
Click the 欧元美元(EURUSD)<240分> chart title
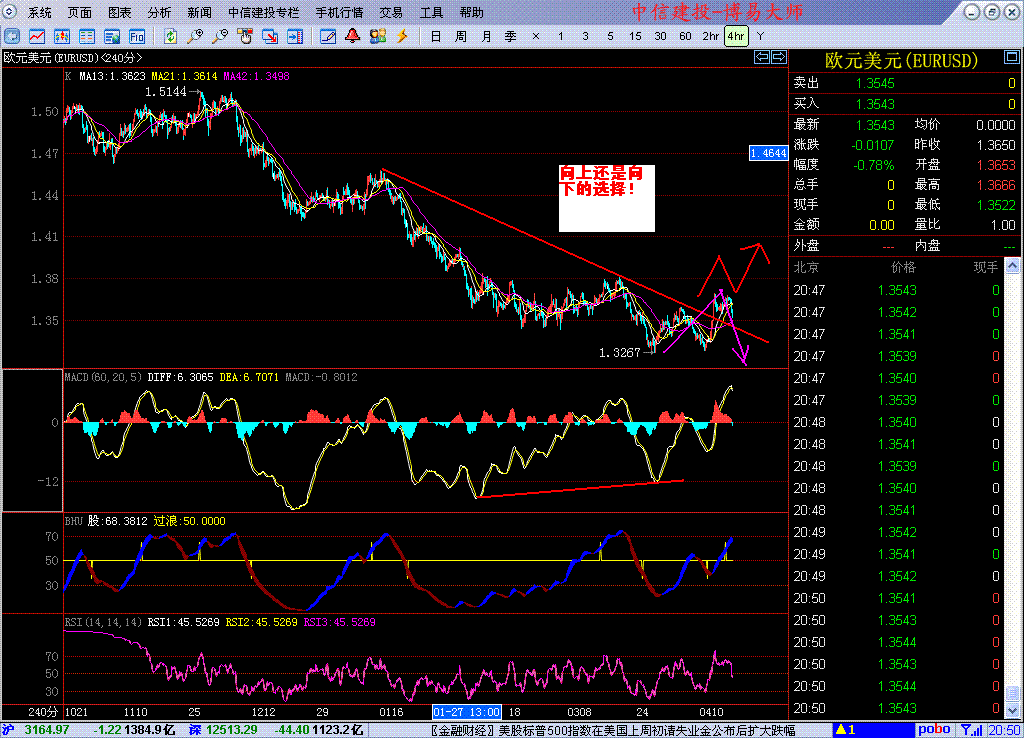tap(72, 57)
